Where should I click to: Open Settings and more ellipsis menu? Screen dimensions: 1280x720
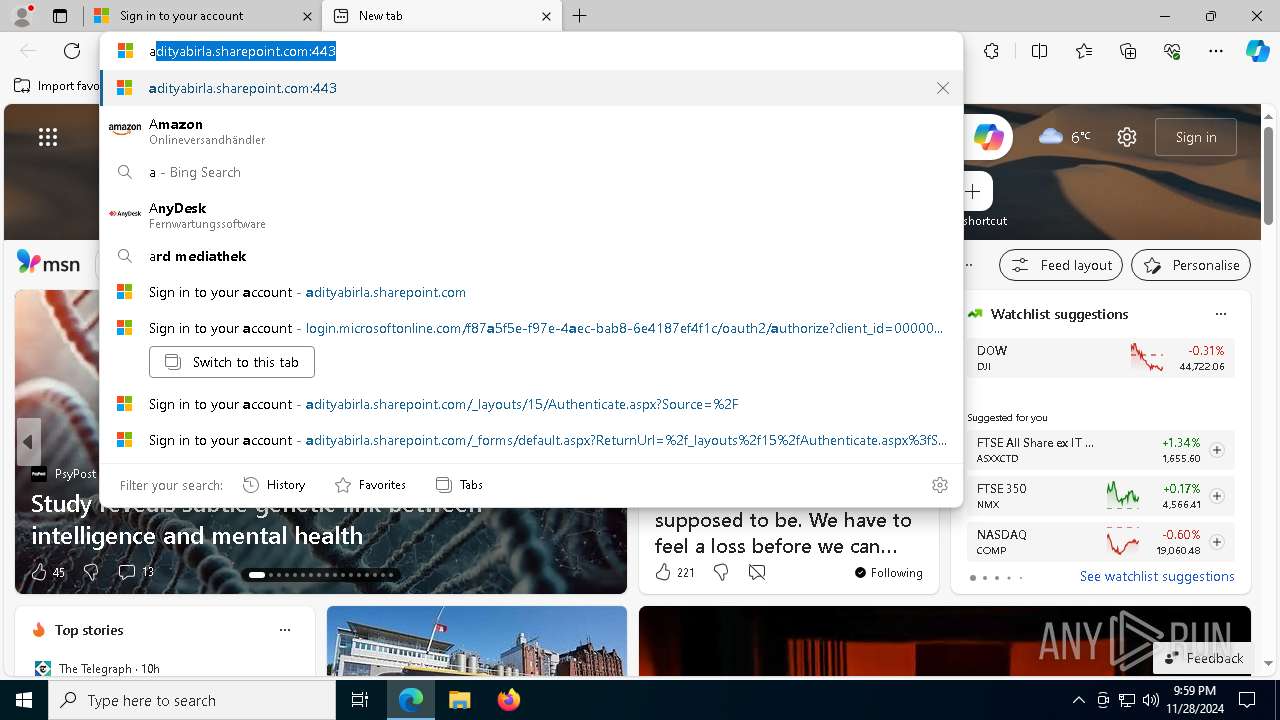coord(1216,51)
